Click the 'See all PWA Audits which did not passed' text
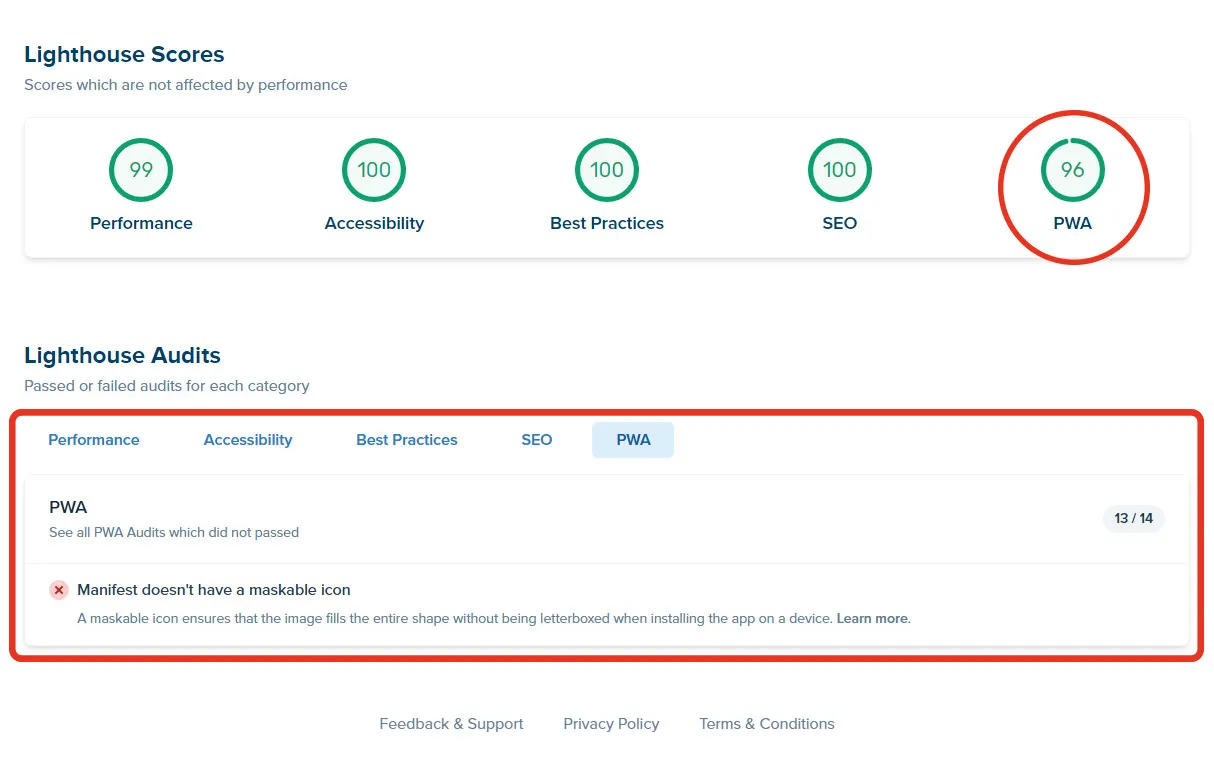This screenshot has height=762, width=1214. point(174,533)
